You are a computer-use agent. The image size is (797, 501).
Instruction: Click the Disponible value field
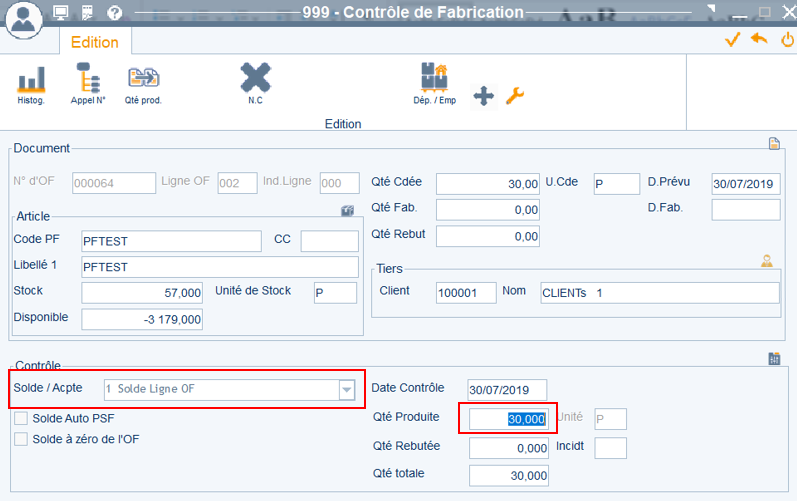(x=142, y=319)
